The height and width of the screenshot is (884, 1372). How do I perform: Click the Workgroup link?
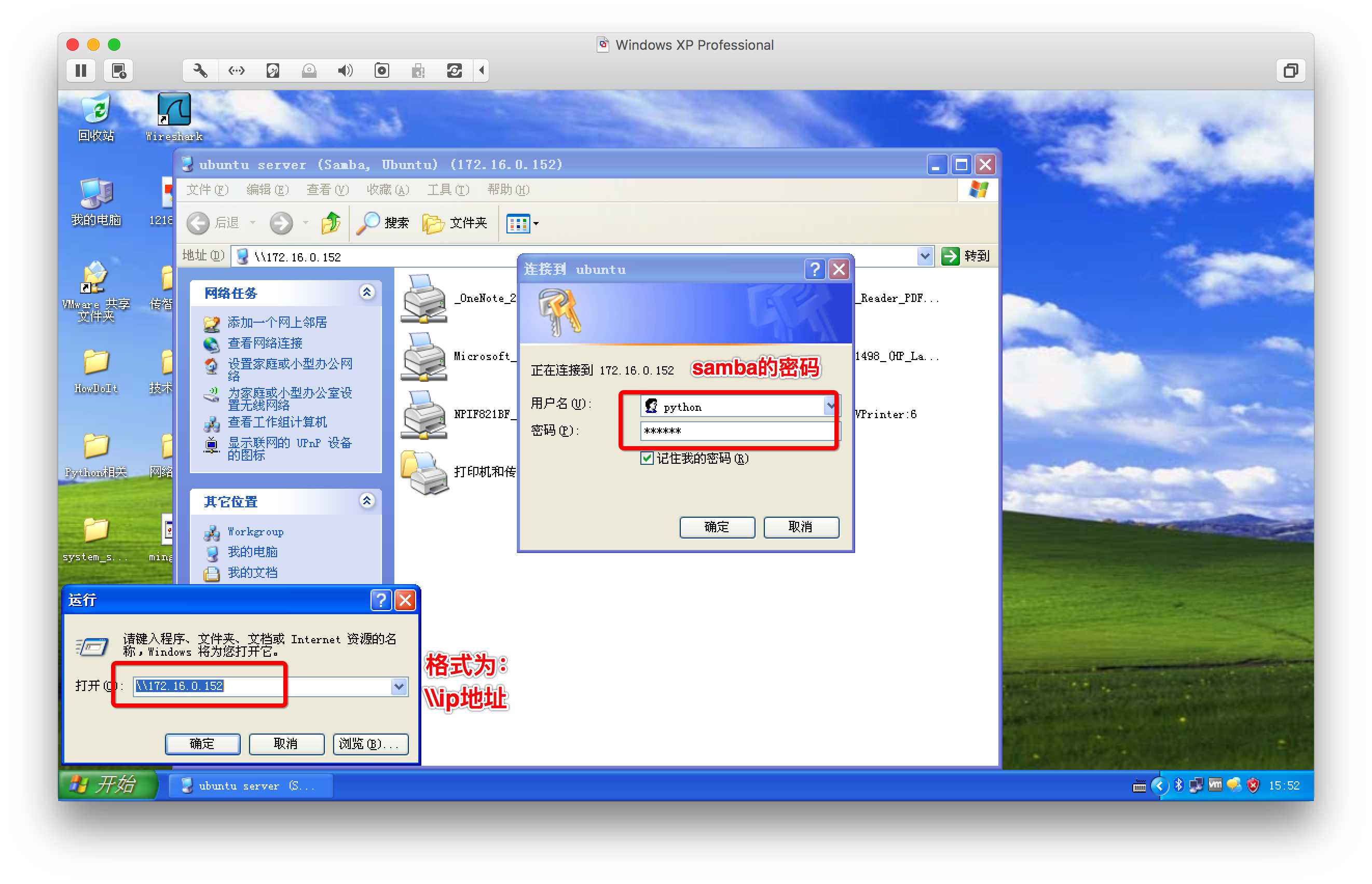tap(255, 532)
